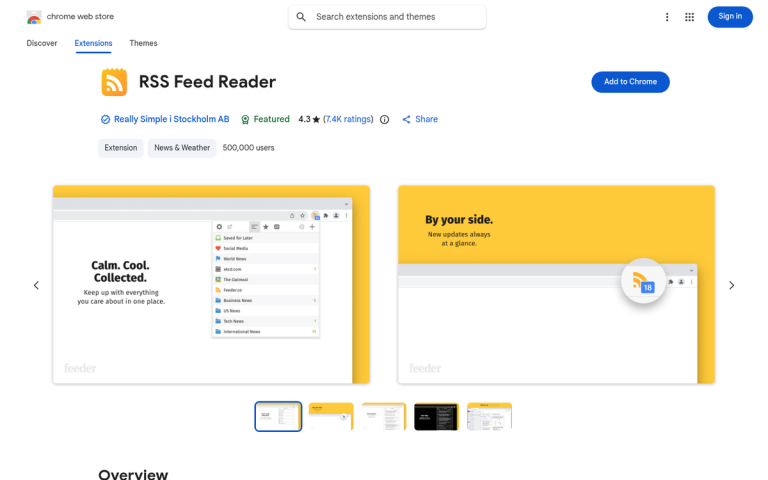Open the ratings info icon
The height and width of the screenshot is (480, 768).
click(384, 120)
